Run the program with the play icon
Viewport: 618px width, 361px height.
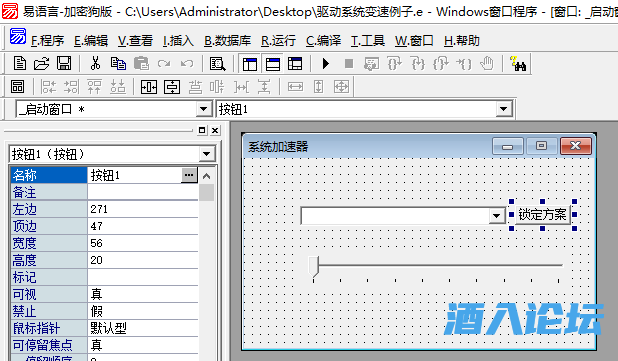click(x=326, y=63)
